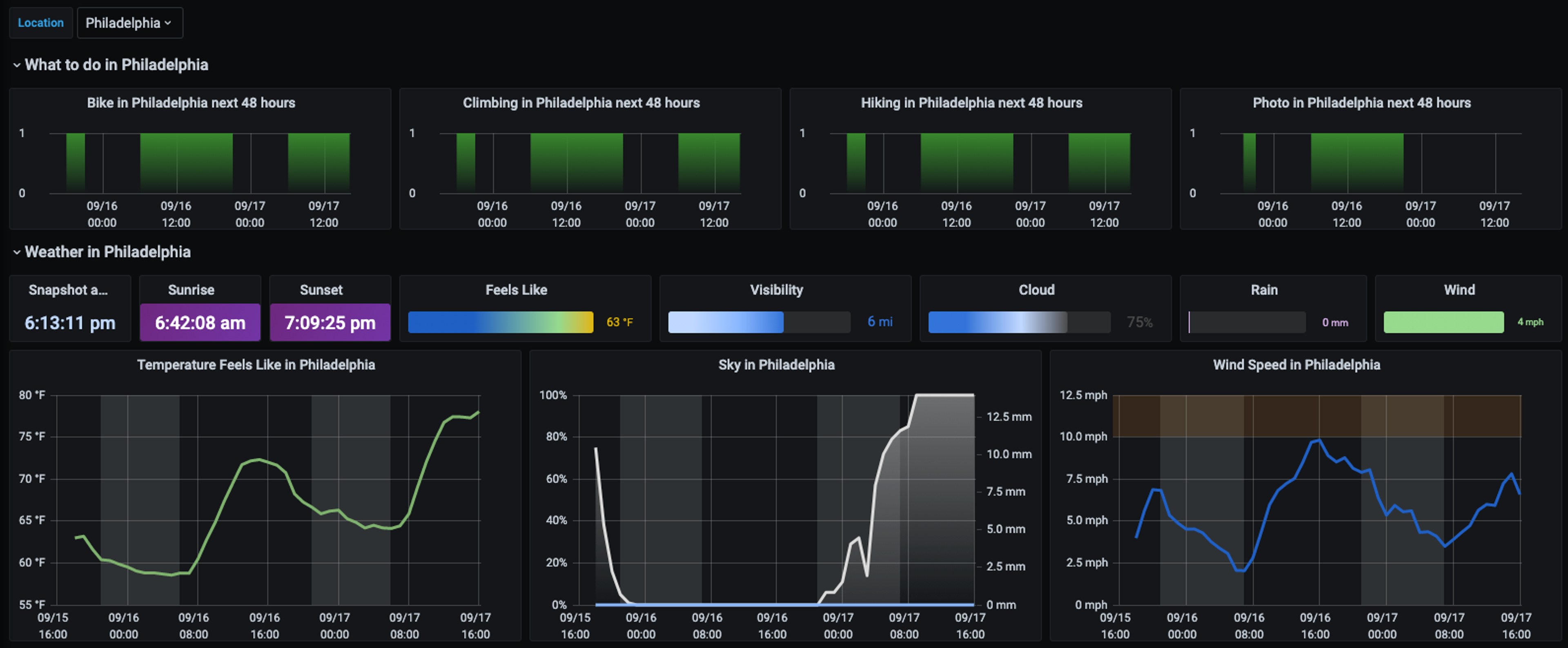Open Hiking in Philadelphia next 48 hours panel title
Image resolution: width=1568 pixels, height=648 pixels.
971,103
